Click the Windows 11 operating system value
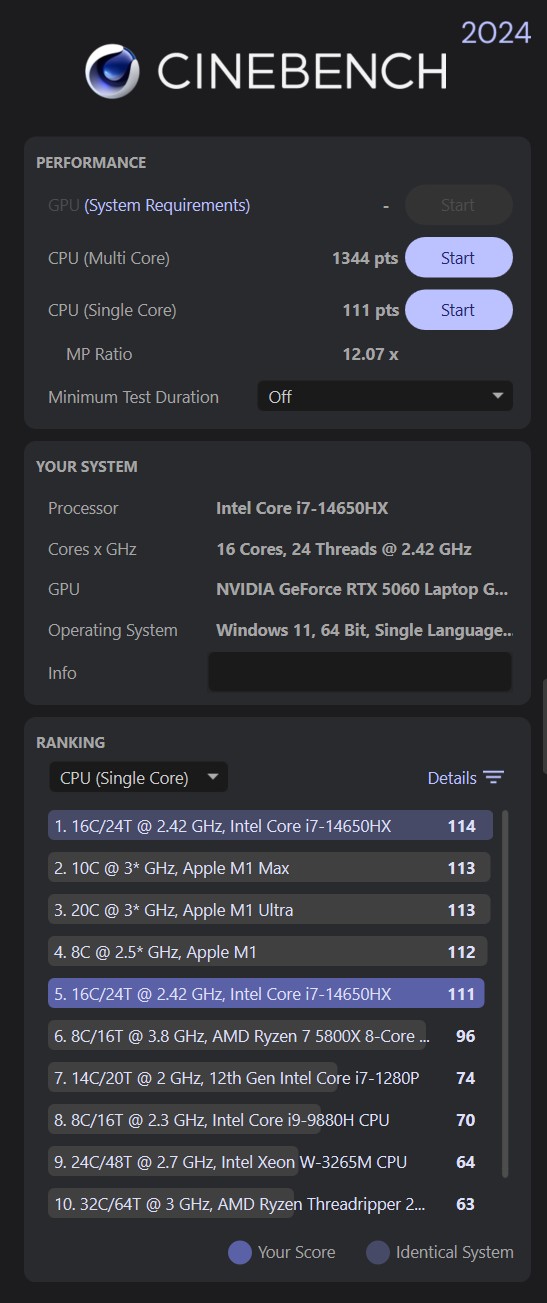The width and height of the screenshot is (547, 1303). pyautogui.click(x=366, y=630)
